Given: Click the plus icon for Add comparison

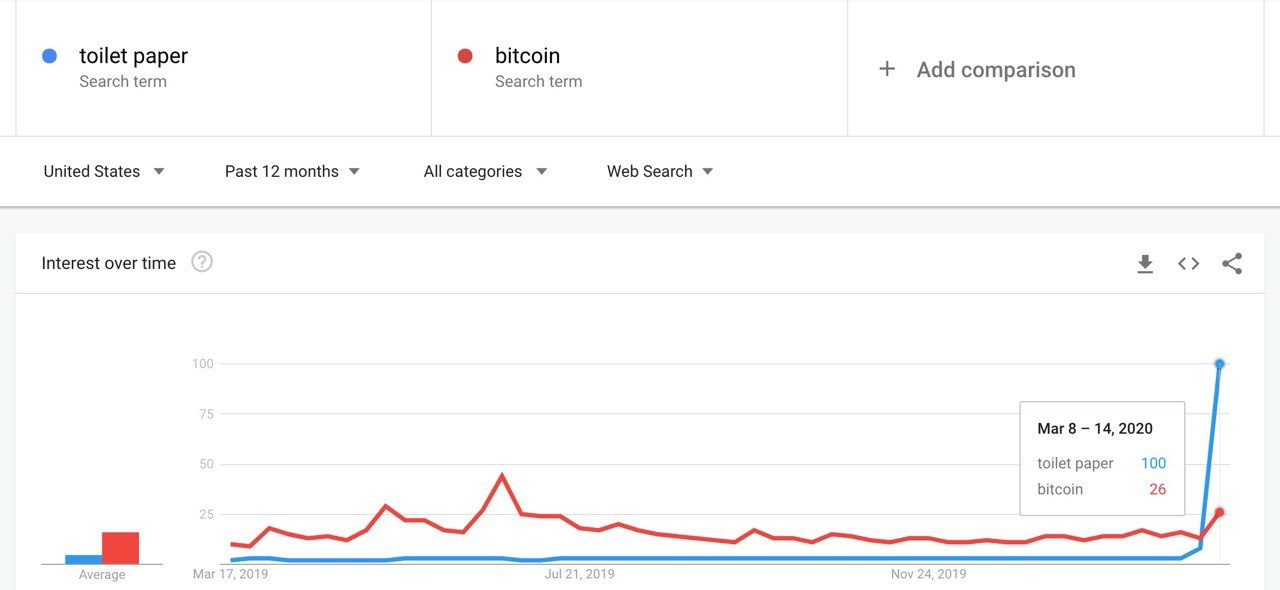Looking at the screenshot, I should 887,69.
